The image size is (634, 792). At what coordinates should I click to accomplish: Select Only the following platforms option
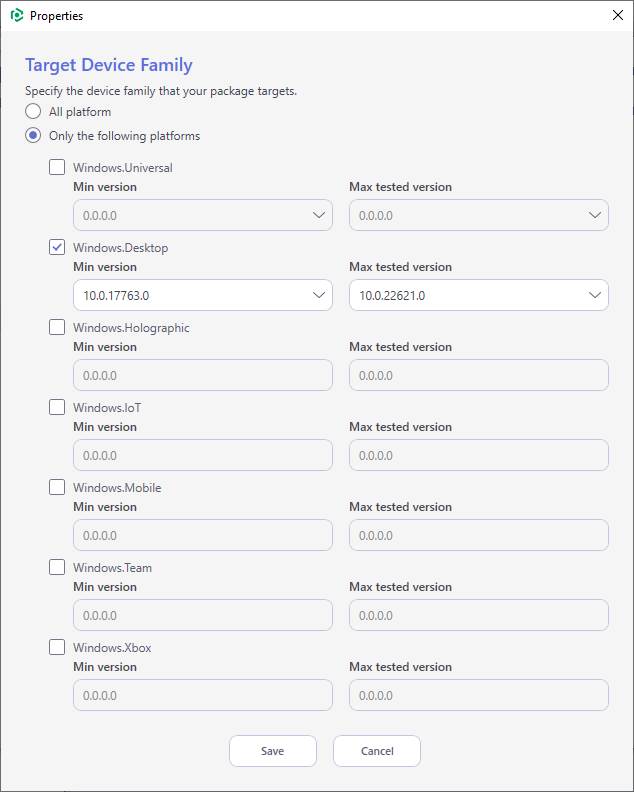pyautogui.click(x=33, y=136)
